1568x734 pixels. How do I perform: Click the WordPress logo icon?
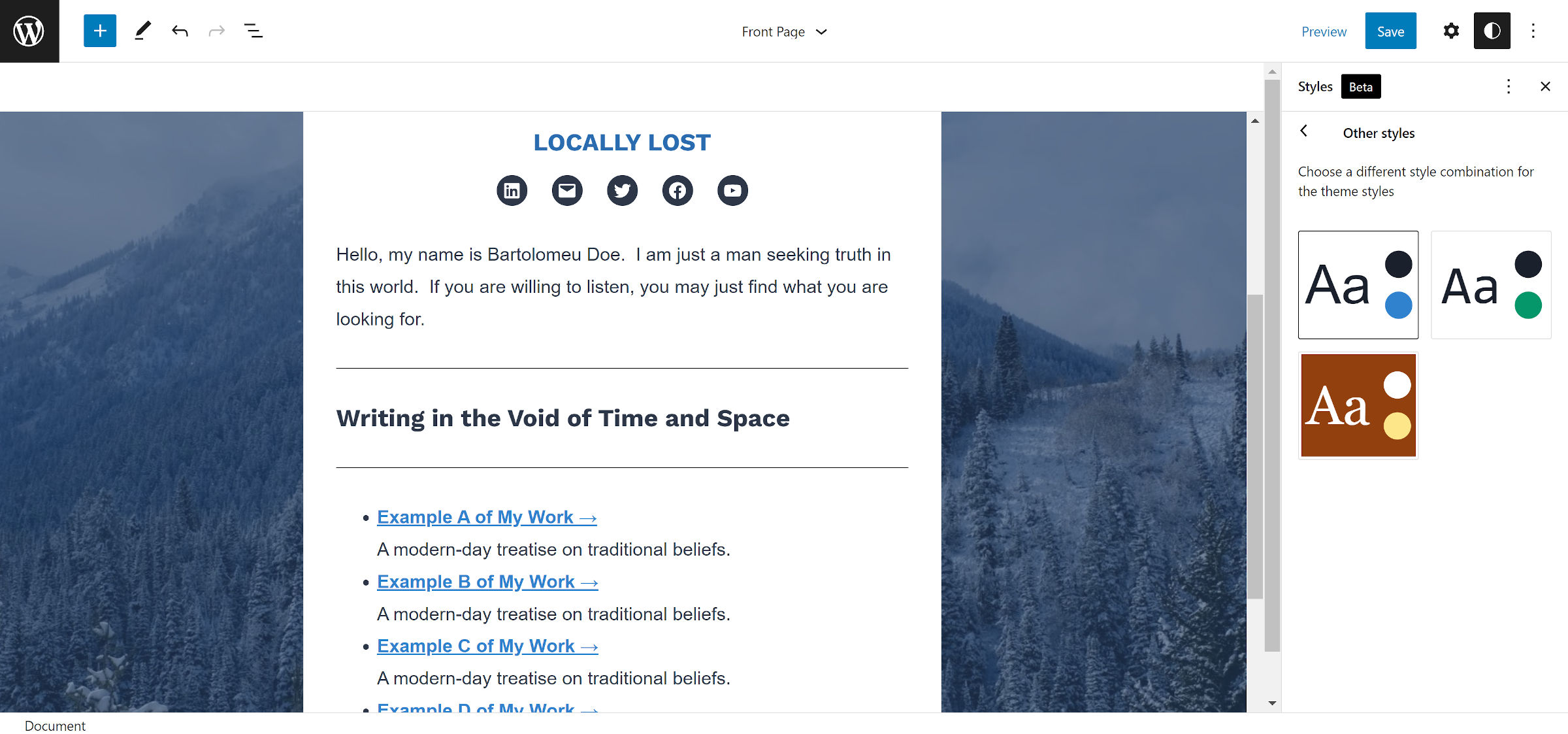pyautogui.click(x=29, y=31)
